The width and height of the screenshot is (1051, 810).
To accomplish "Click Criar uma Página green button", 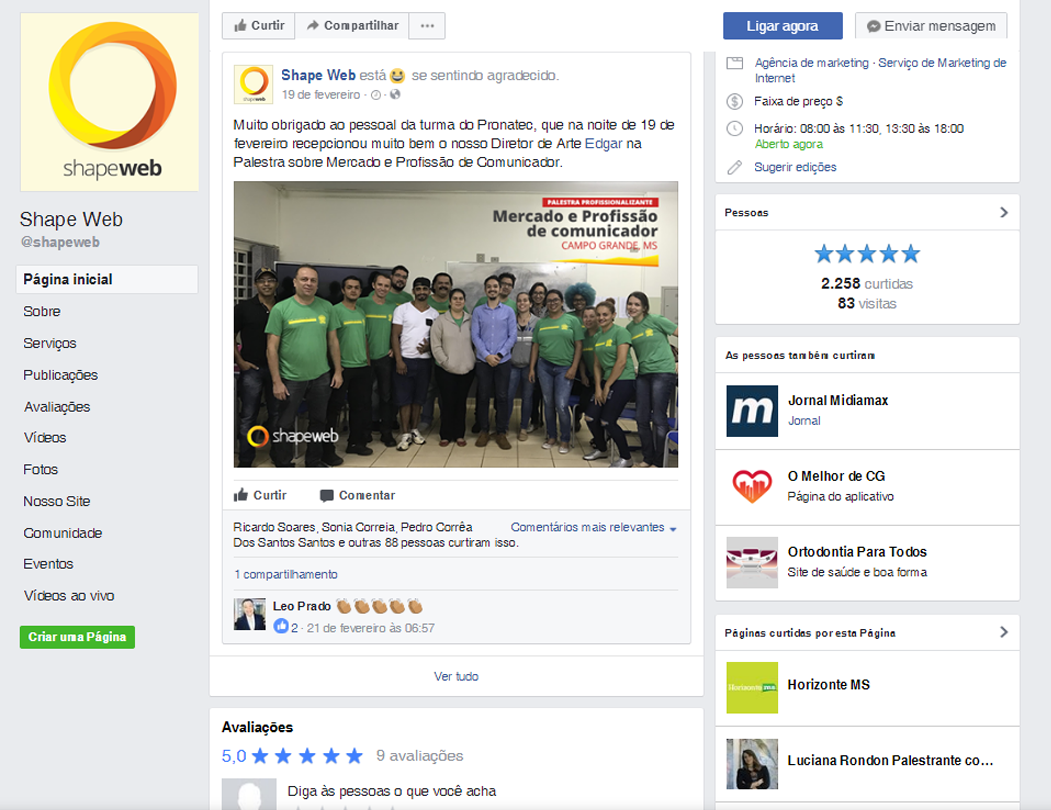I will coord(77,637).
